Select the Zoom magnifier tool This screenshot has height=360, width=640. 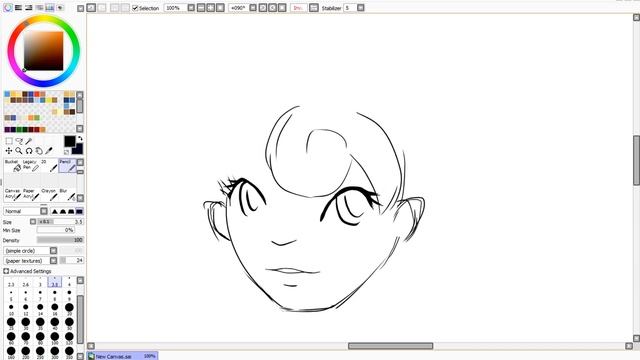point(19,151)
